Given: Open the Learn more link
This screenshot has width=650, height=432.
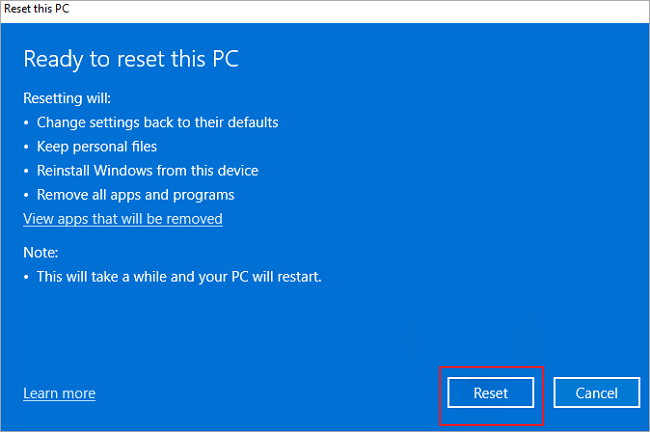Looking at the screenshot, I should tap(59, 393).
